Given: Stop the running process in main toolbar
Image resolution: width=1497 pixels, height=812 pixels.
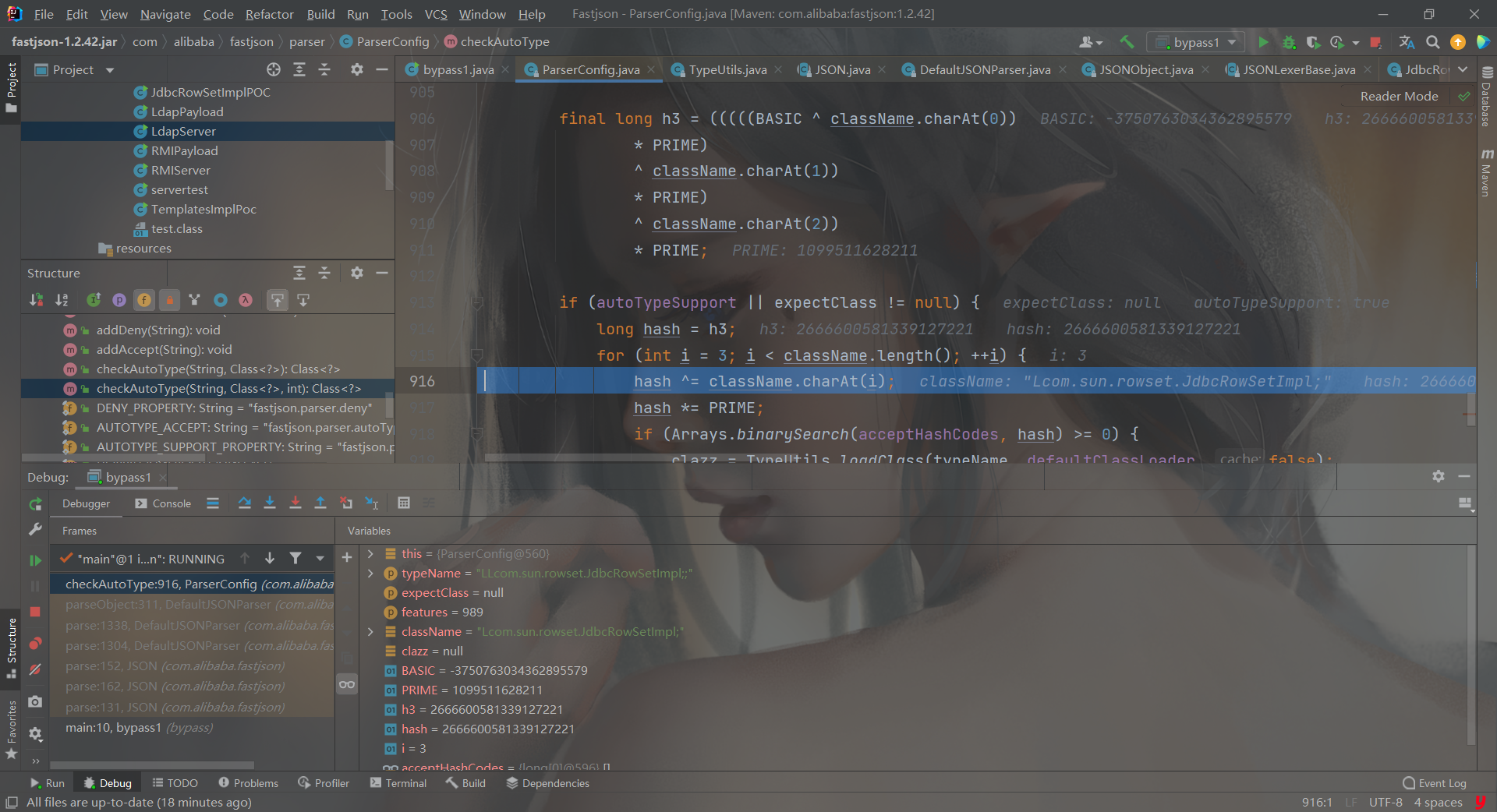Looking at the screenshot, I should point(1376,42).
